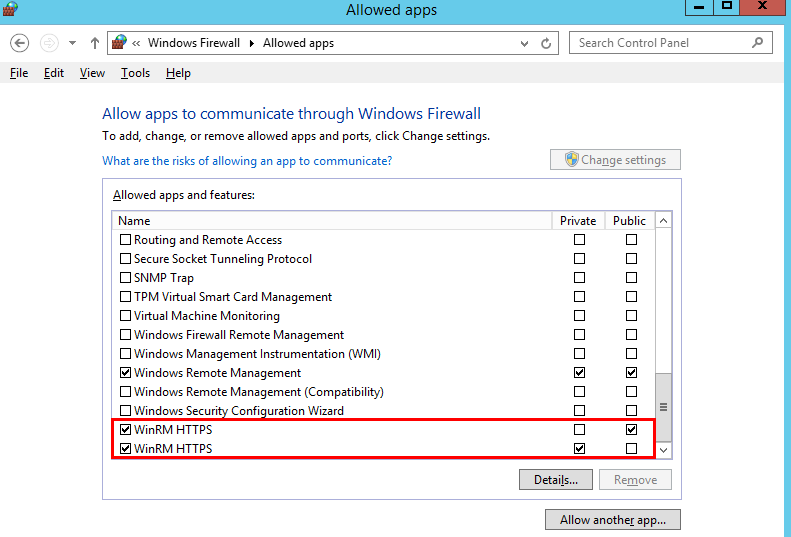Click the Public column header

coord(630,221)
